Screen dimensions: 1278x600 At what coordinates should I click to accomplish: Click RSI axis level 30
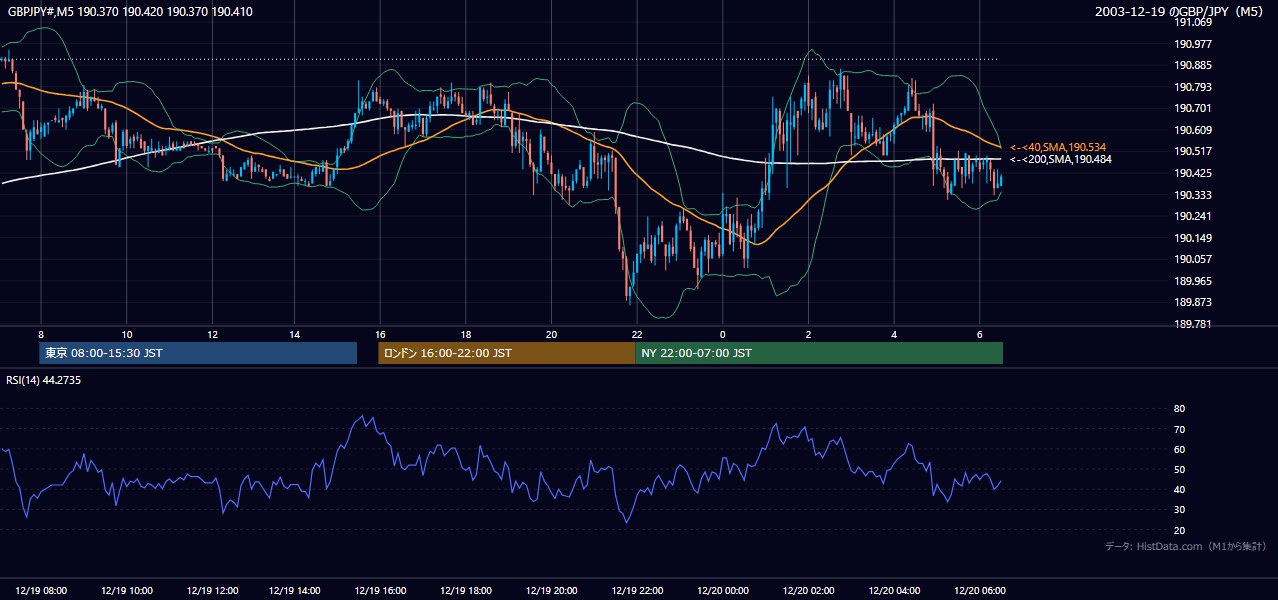coord(1179,510)
